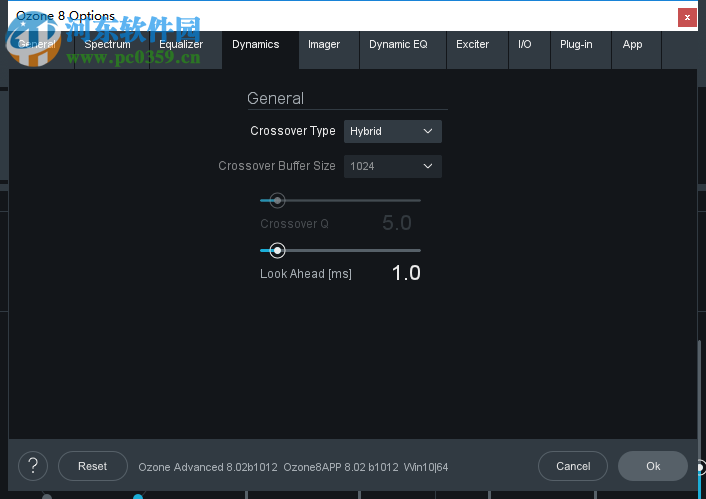The width and height of the screenshot is (706, 499).
Task: Open the Imager tab
Action: [x=329, y=50]
